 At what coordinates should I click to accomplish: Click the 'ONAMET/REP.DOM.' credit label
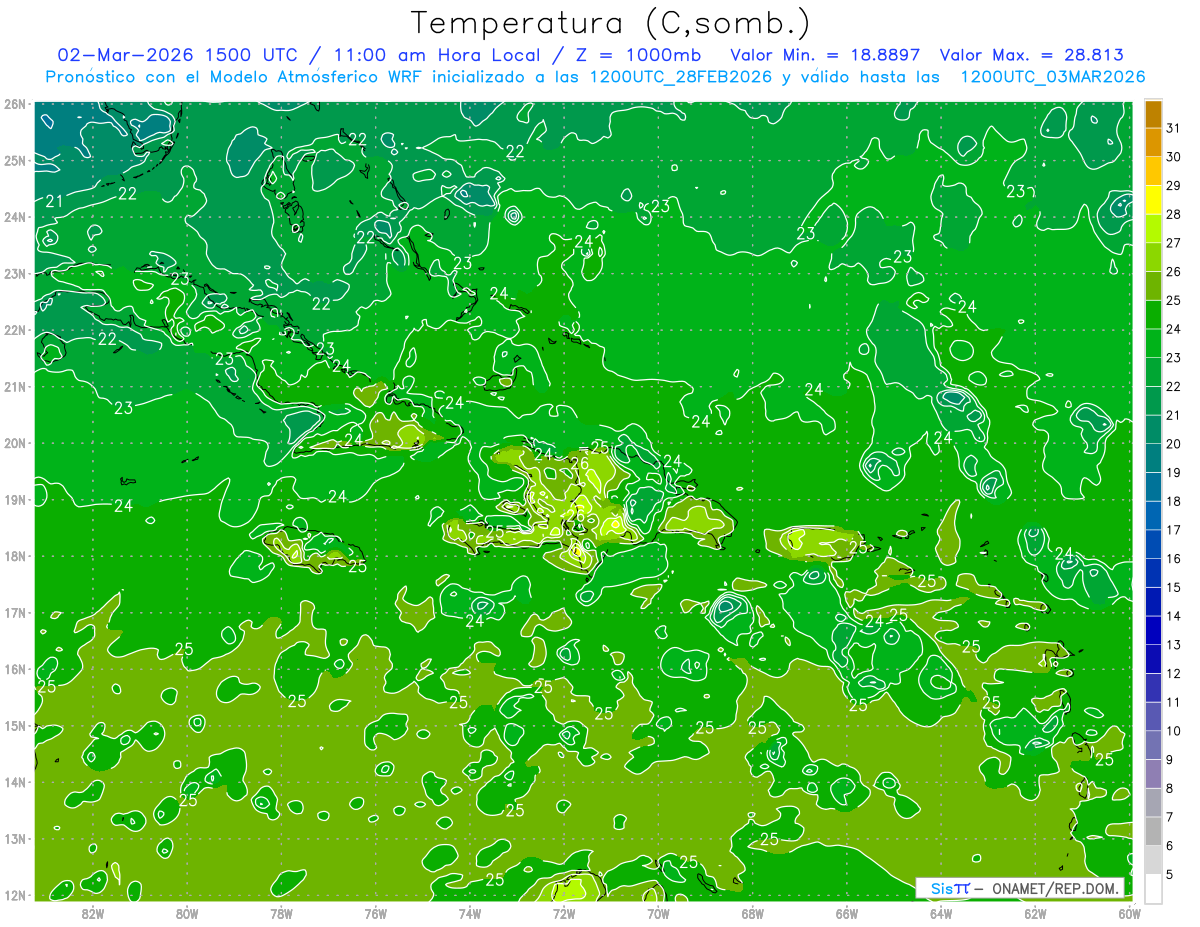point(1054,888)
